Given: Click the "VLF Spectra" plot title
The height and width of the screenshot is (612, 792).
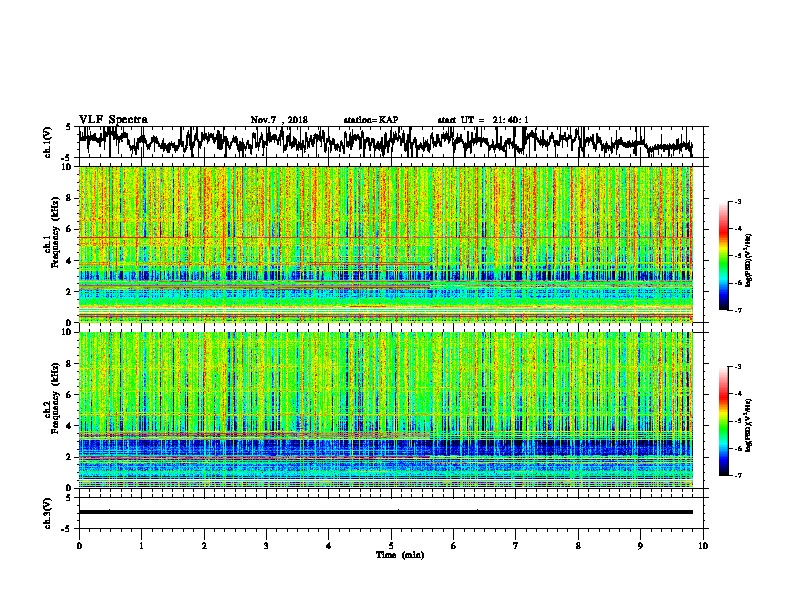Looking at the screenshot, I should point(113,120).
